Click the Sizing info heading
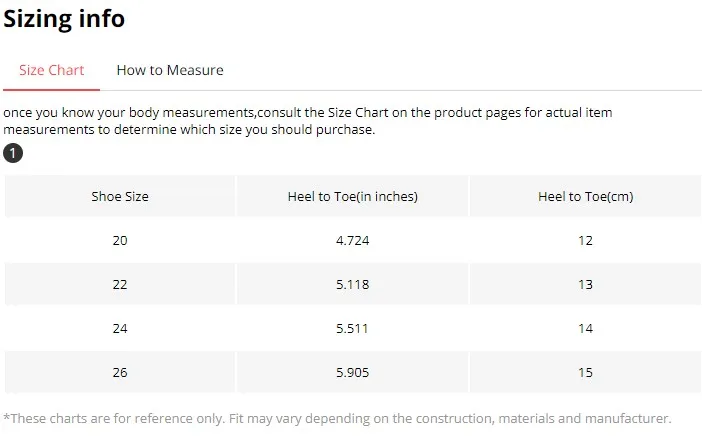702x437 pixels. coord(64,18)
